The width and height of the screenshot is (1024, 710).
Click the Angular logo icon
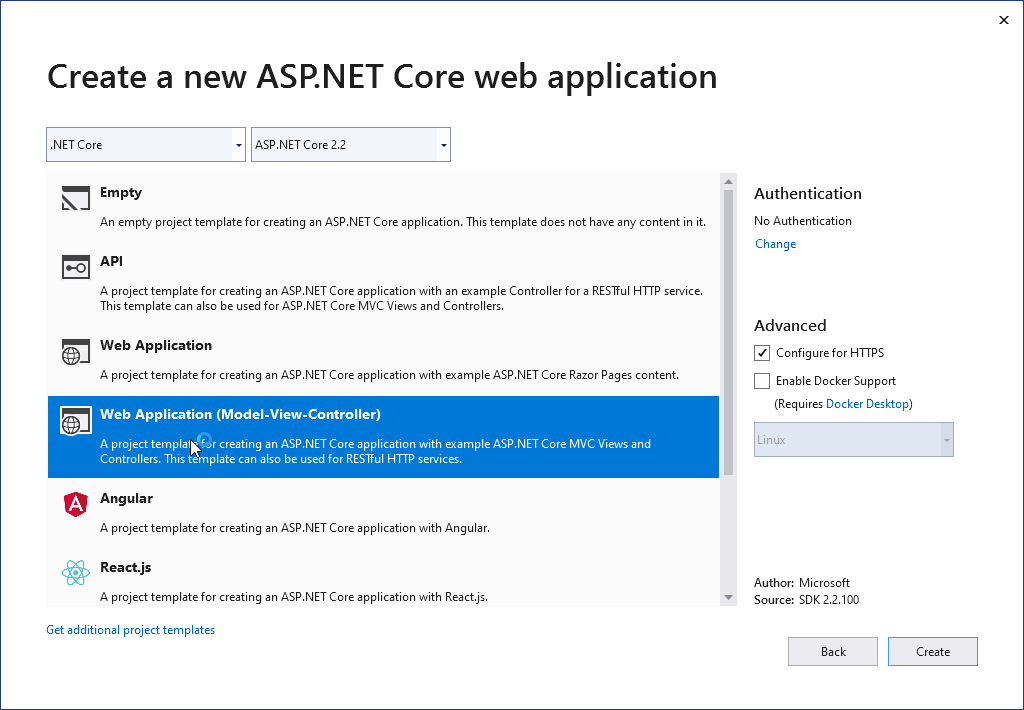[76, 504]
